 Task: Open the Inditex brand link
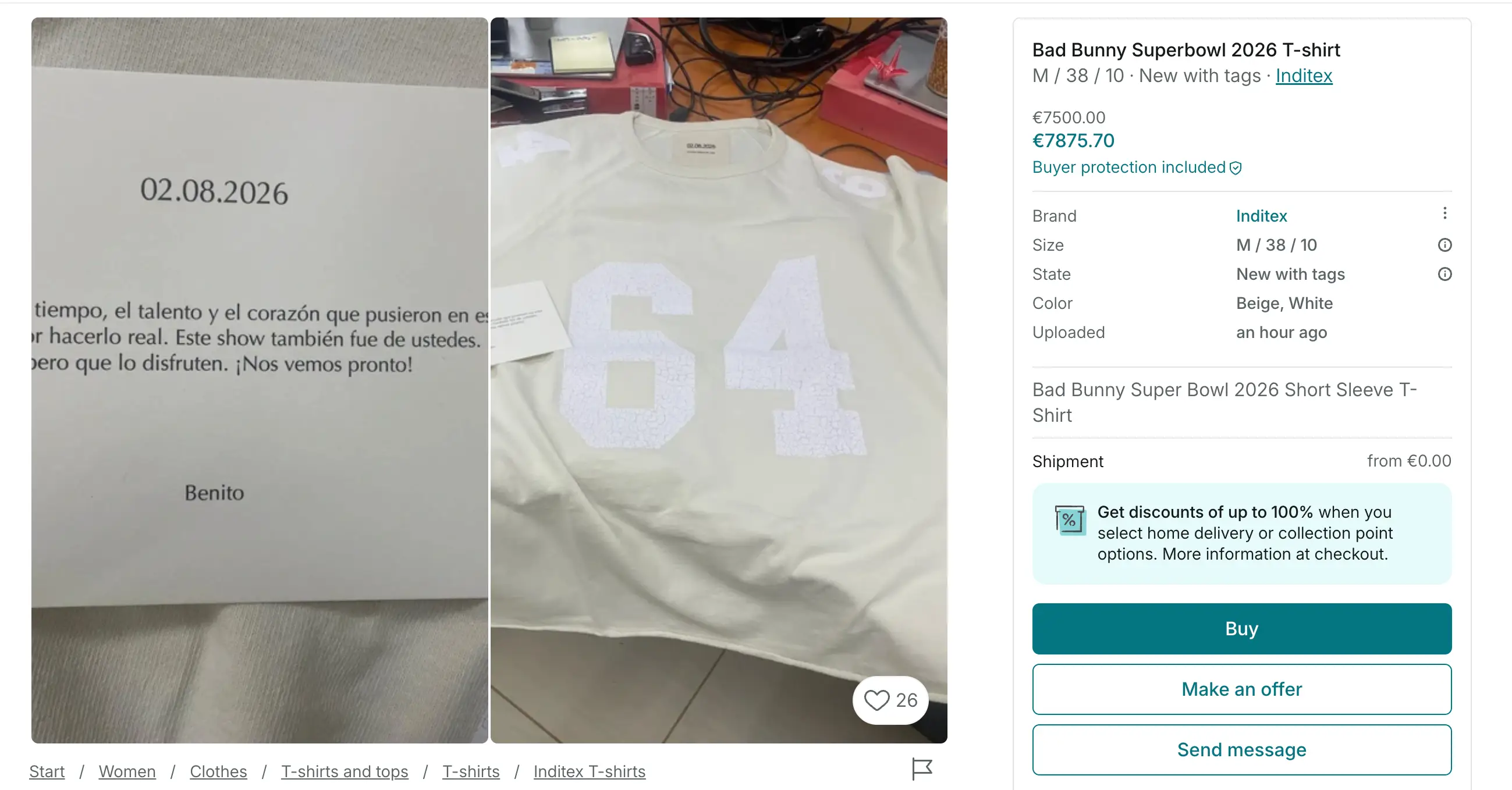[x=1261, y=216]
